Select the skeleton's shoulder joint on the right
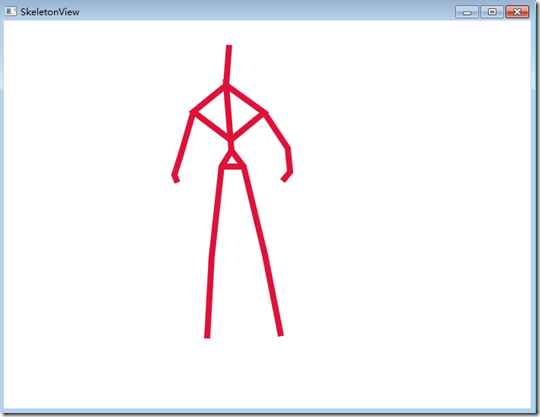540x417 pixels. click(x=265, y=113)
